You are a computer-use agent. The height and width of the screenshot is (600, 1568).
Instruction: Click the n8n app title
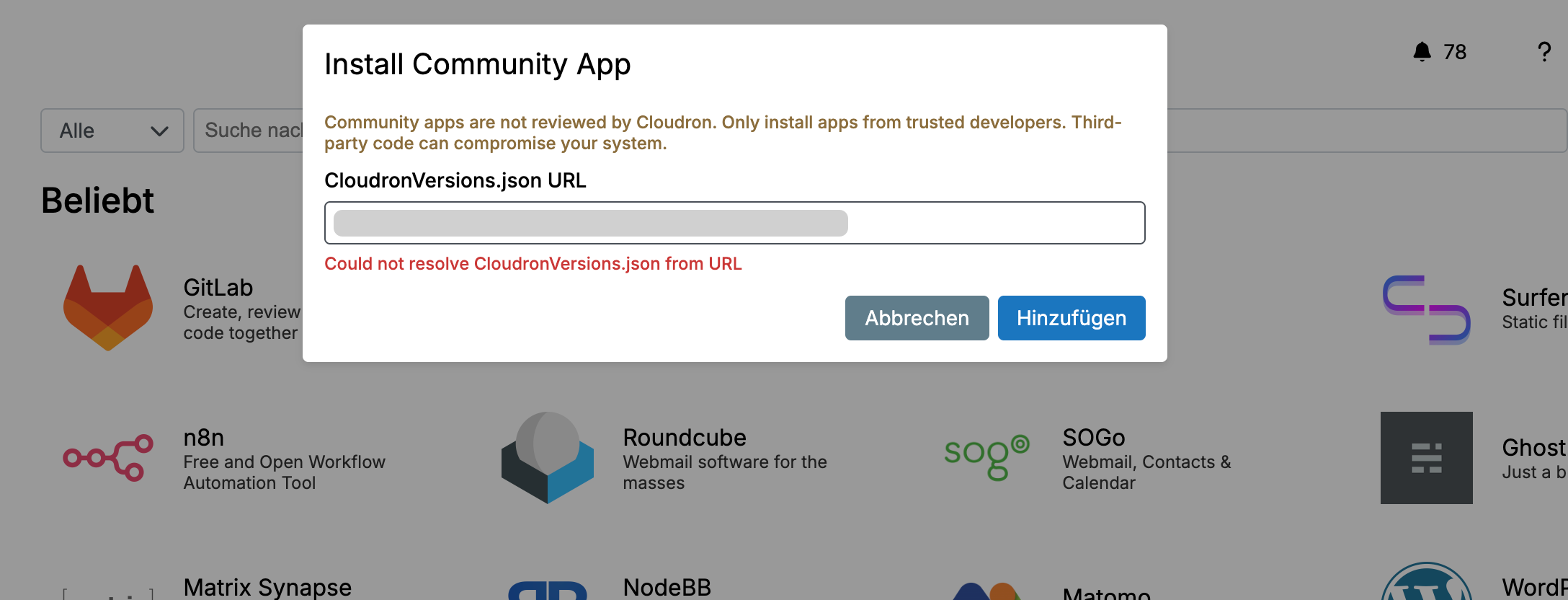[204, 438]
